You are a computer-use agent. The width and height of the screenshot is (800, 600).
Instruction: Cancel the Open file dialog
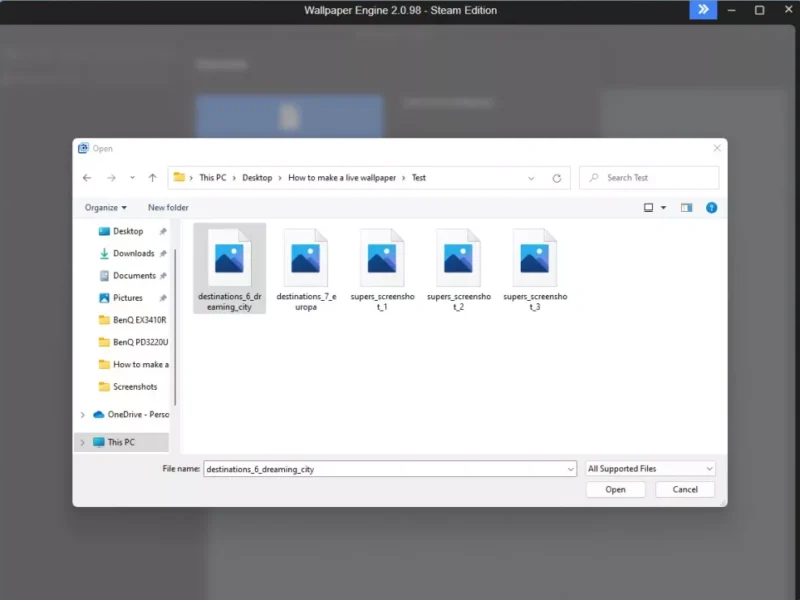[x=685, y=490]
